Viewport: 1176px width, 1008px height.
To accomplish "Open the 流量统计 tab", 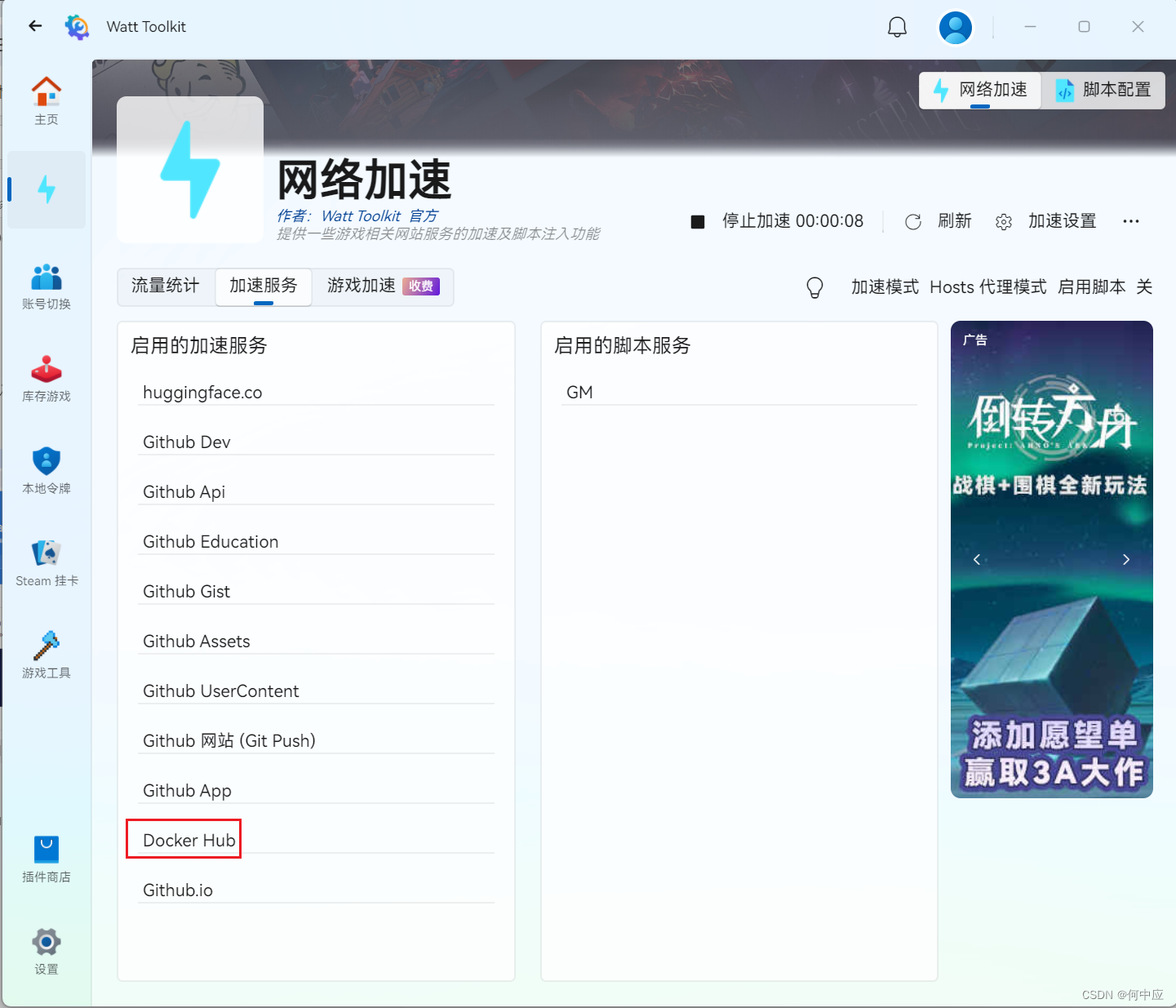I will [x=166, y=286].
